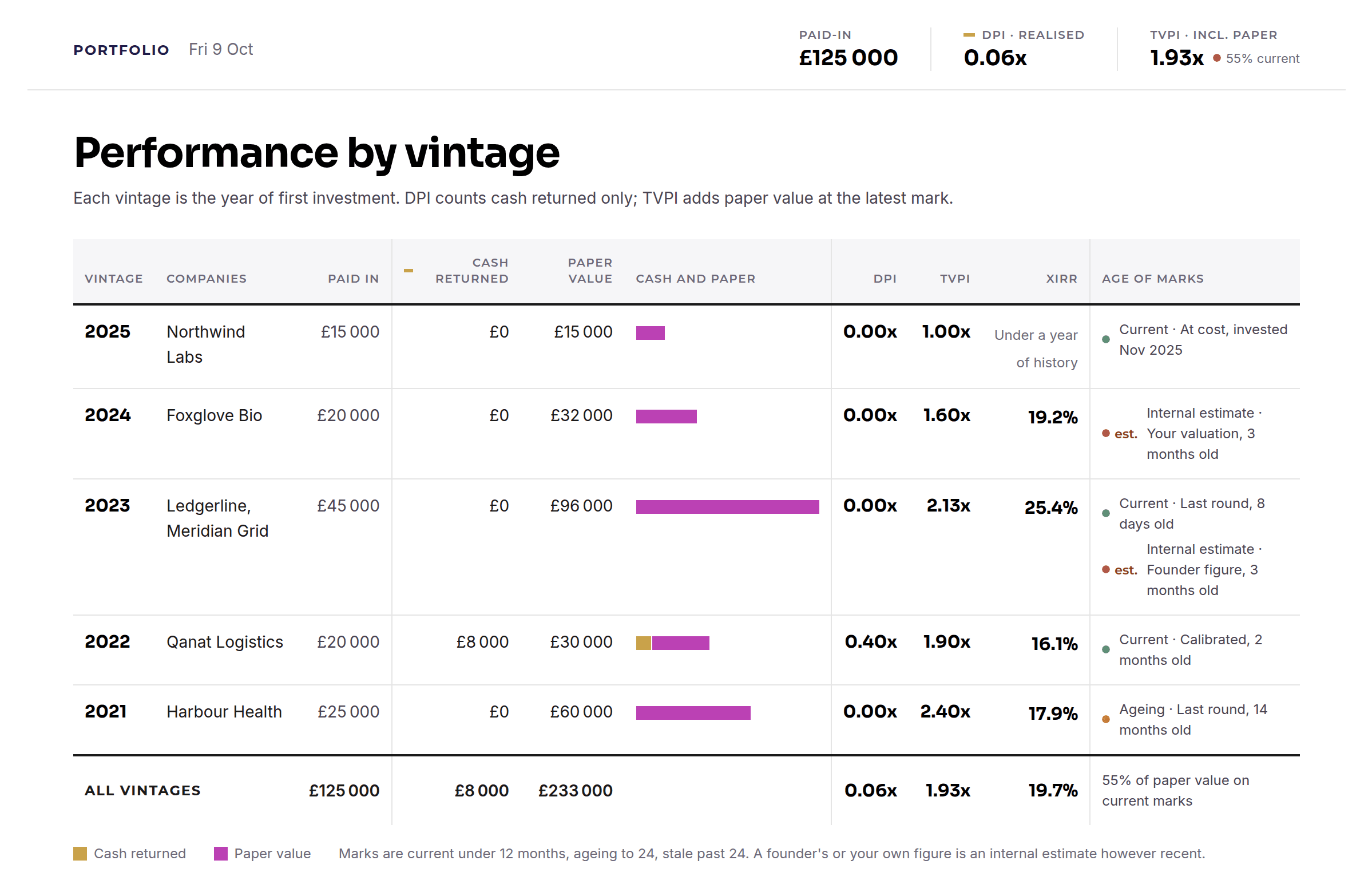Click the TVPI 1.93x header figure
Screen dimensions: 1372x888
[1176, 58]
